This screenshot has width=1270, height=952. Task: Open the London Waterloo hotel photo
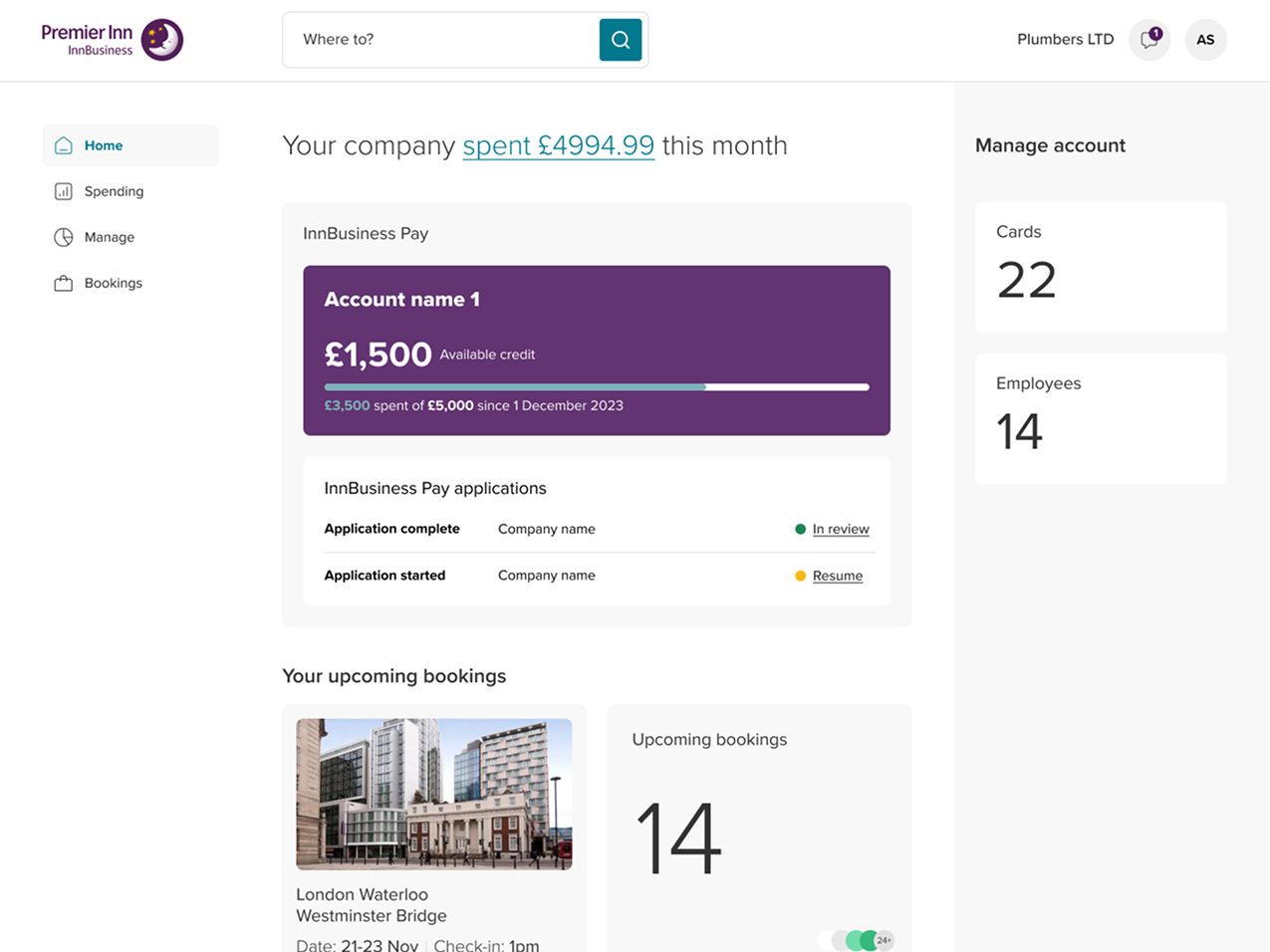[434, 794]
